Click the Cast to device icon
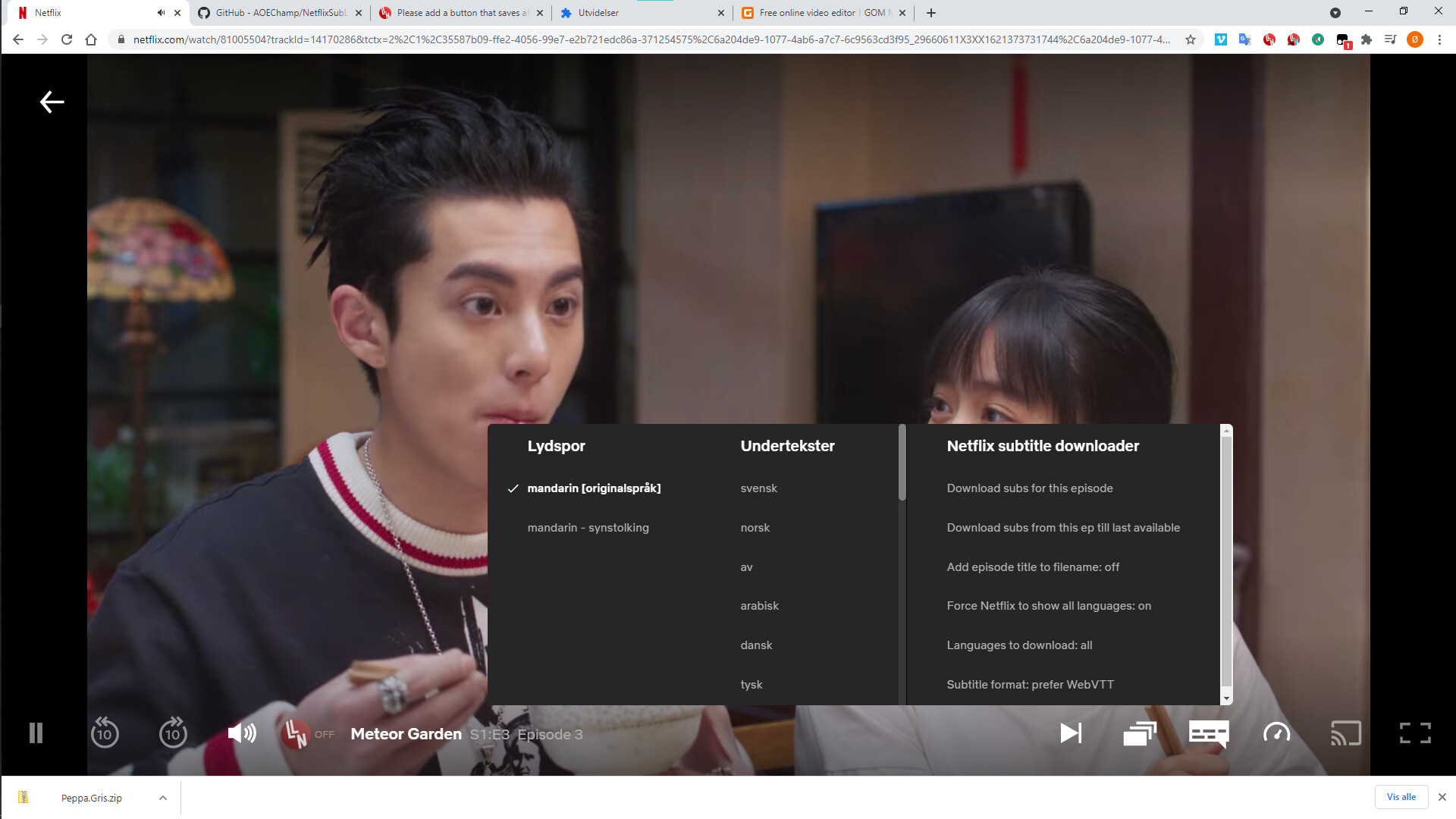 [x=1345, y=733]
